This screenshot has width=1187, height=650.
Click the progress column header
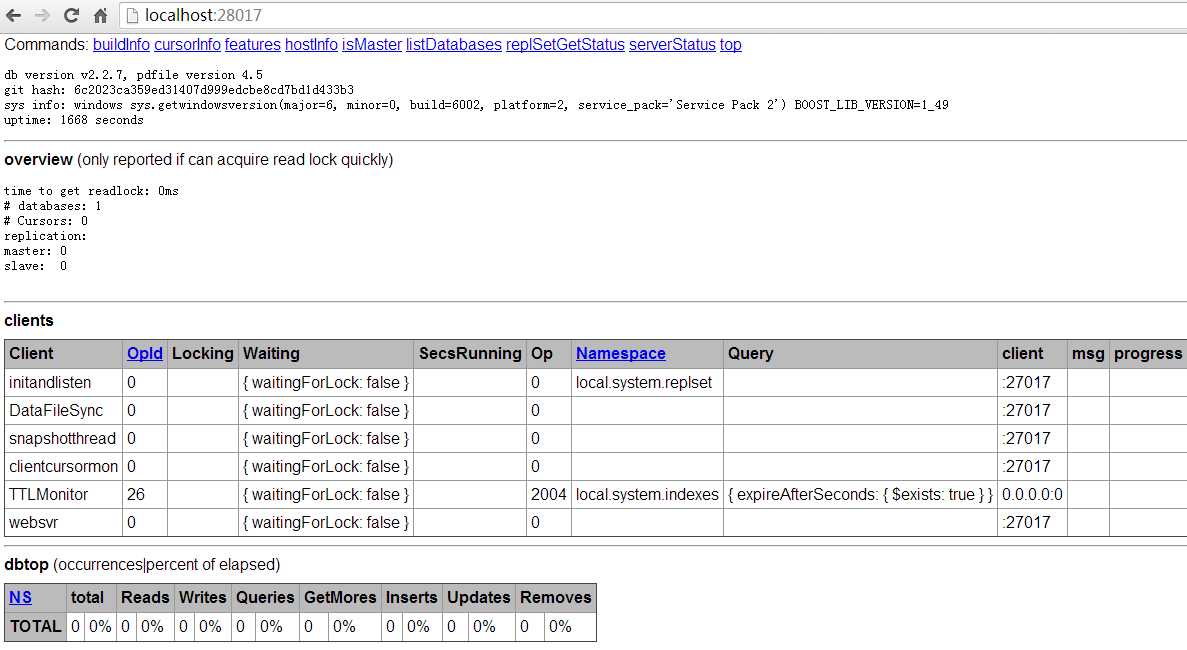click(1148, 353)
